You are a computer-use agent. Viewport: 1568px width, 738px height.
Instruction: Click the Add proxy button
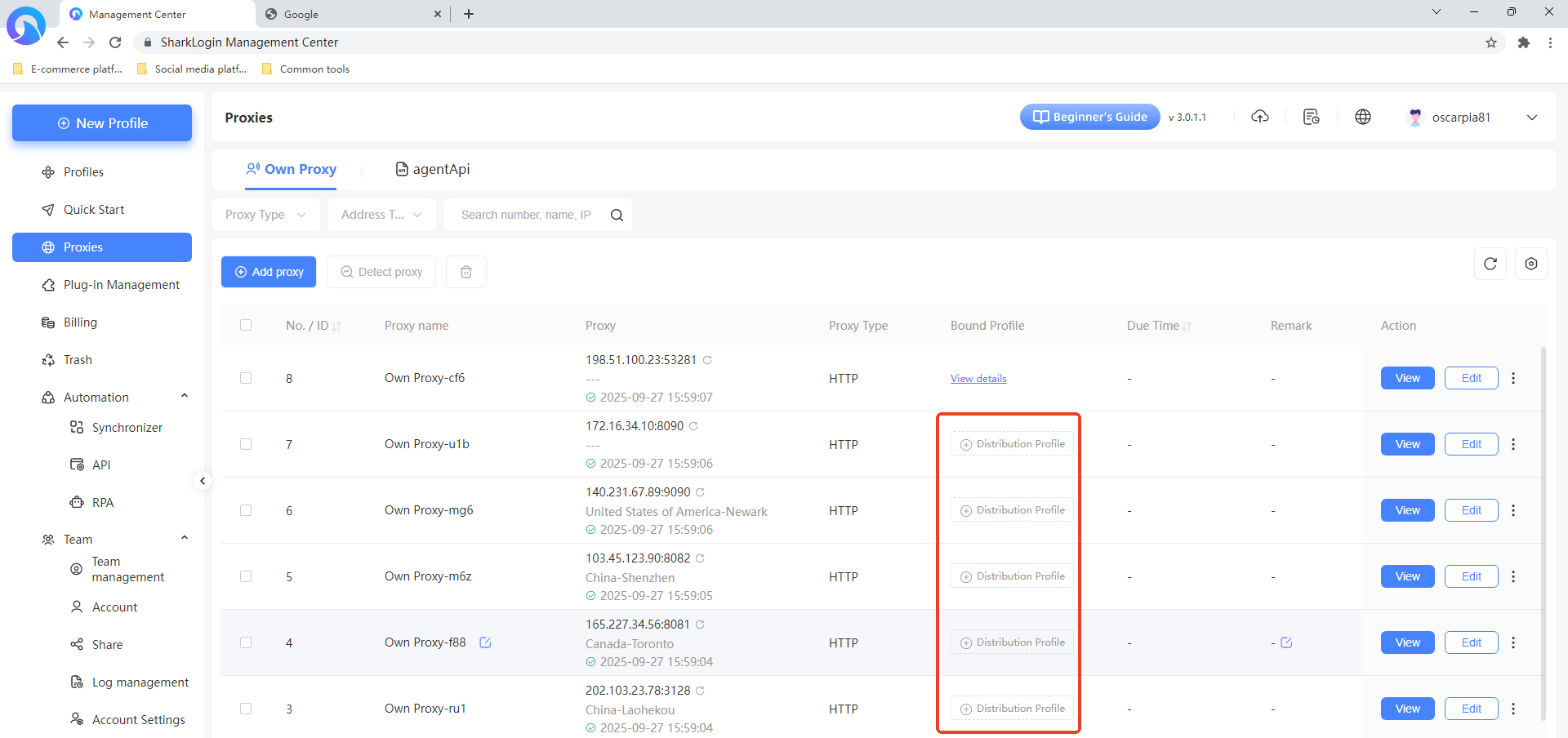[269, 272]
